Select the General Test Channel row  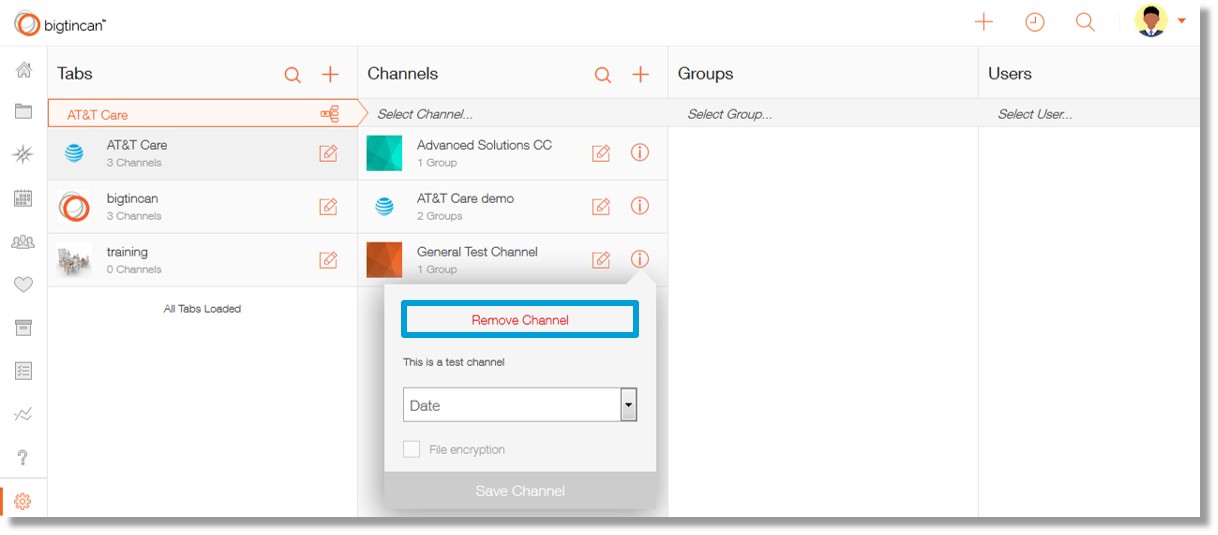pos(512,260)
